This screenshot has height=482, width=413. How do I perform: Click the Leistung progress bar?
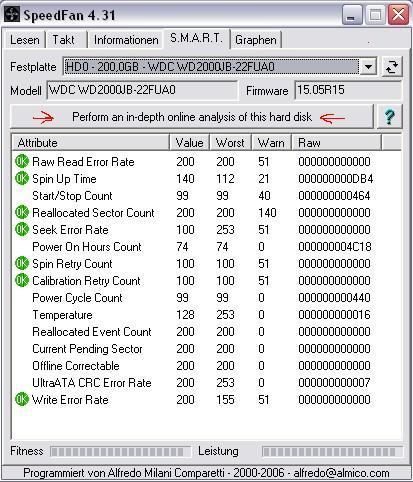[332, 452]
